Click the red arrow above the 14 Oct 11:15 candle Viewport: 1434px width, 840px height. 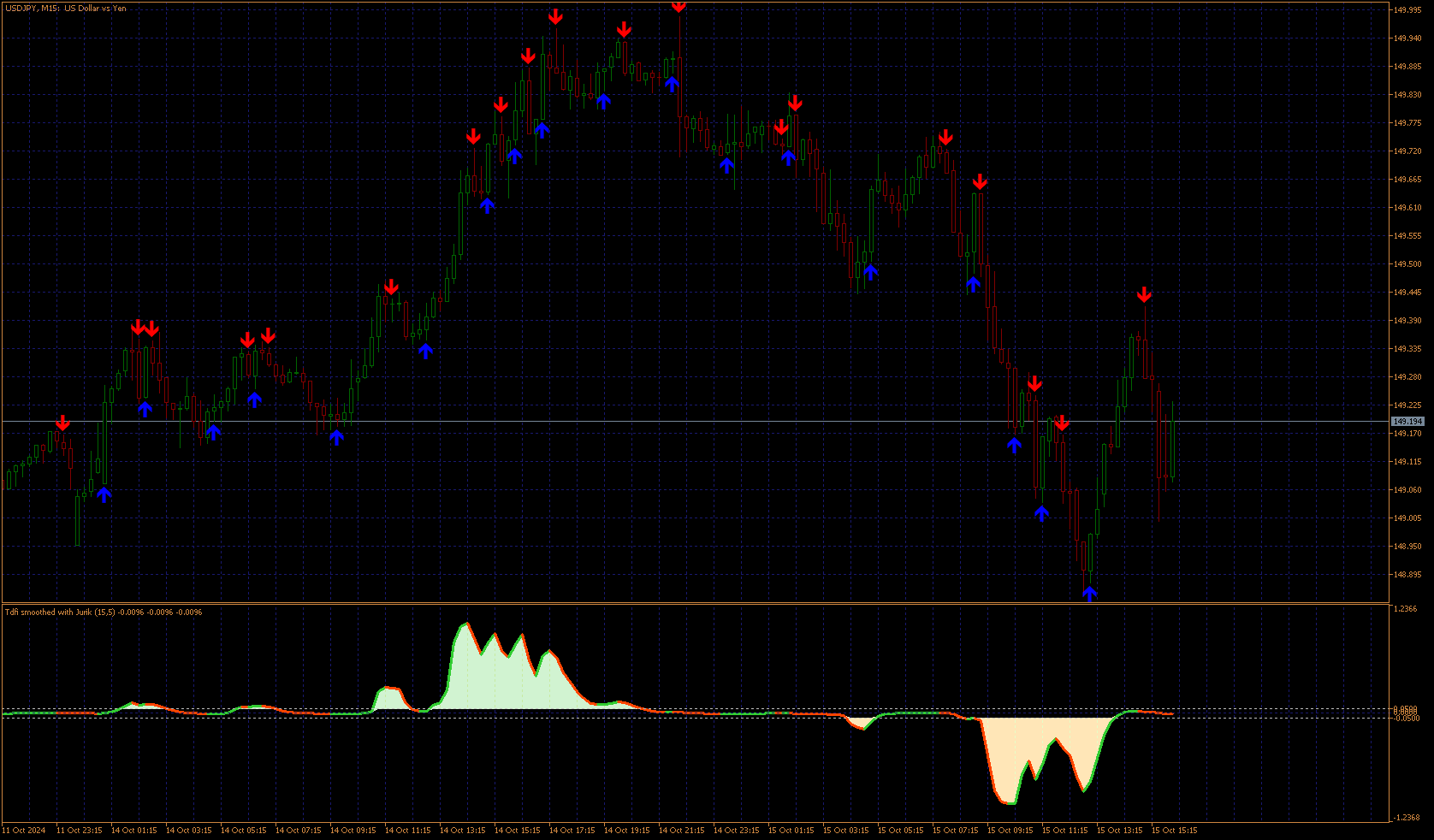coord(391,287)
